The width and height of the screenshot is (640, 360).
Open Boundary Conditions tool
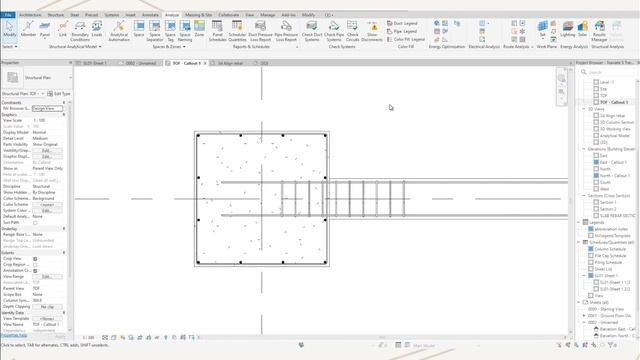click(80, 31)
